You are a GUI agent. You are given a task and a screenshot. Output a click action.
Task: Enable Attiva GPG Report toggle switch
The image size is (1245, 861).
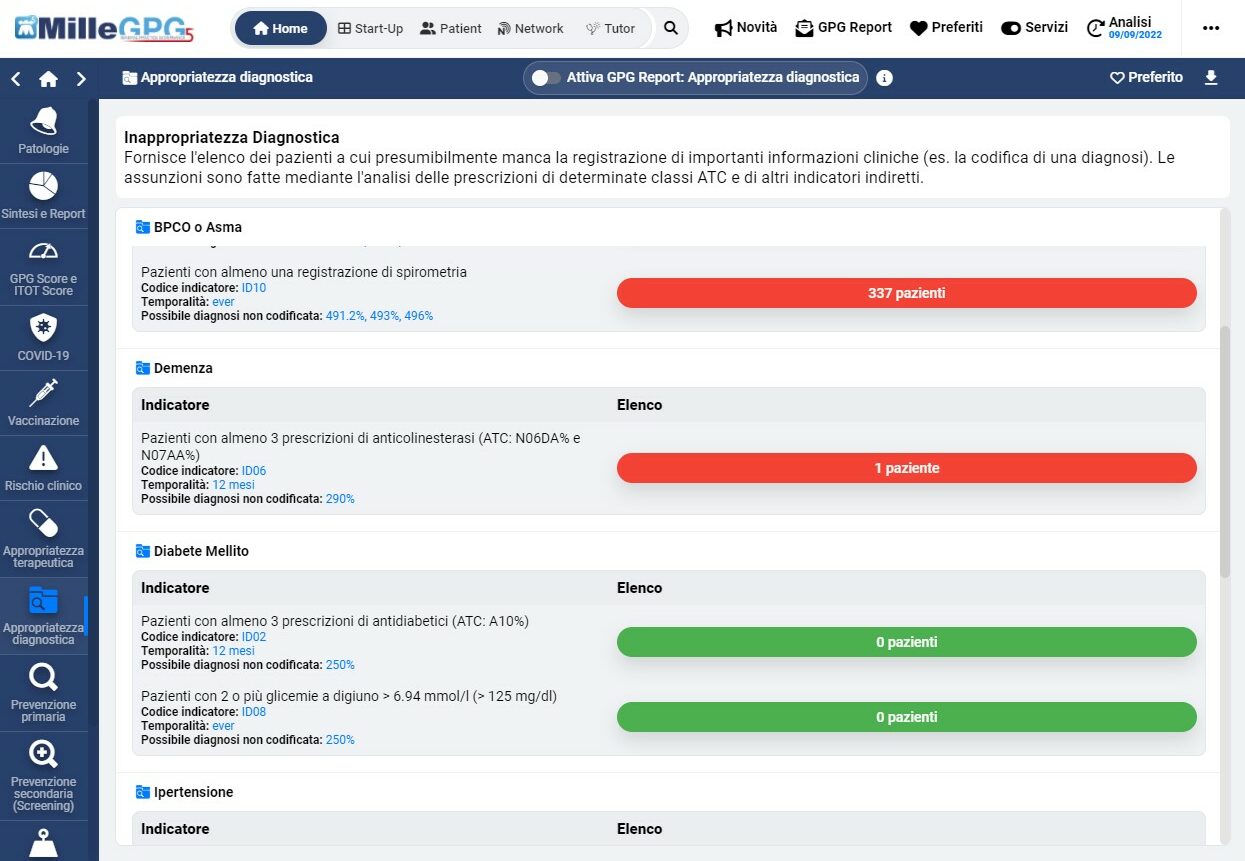[546, 78]
